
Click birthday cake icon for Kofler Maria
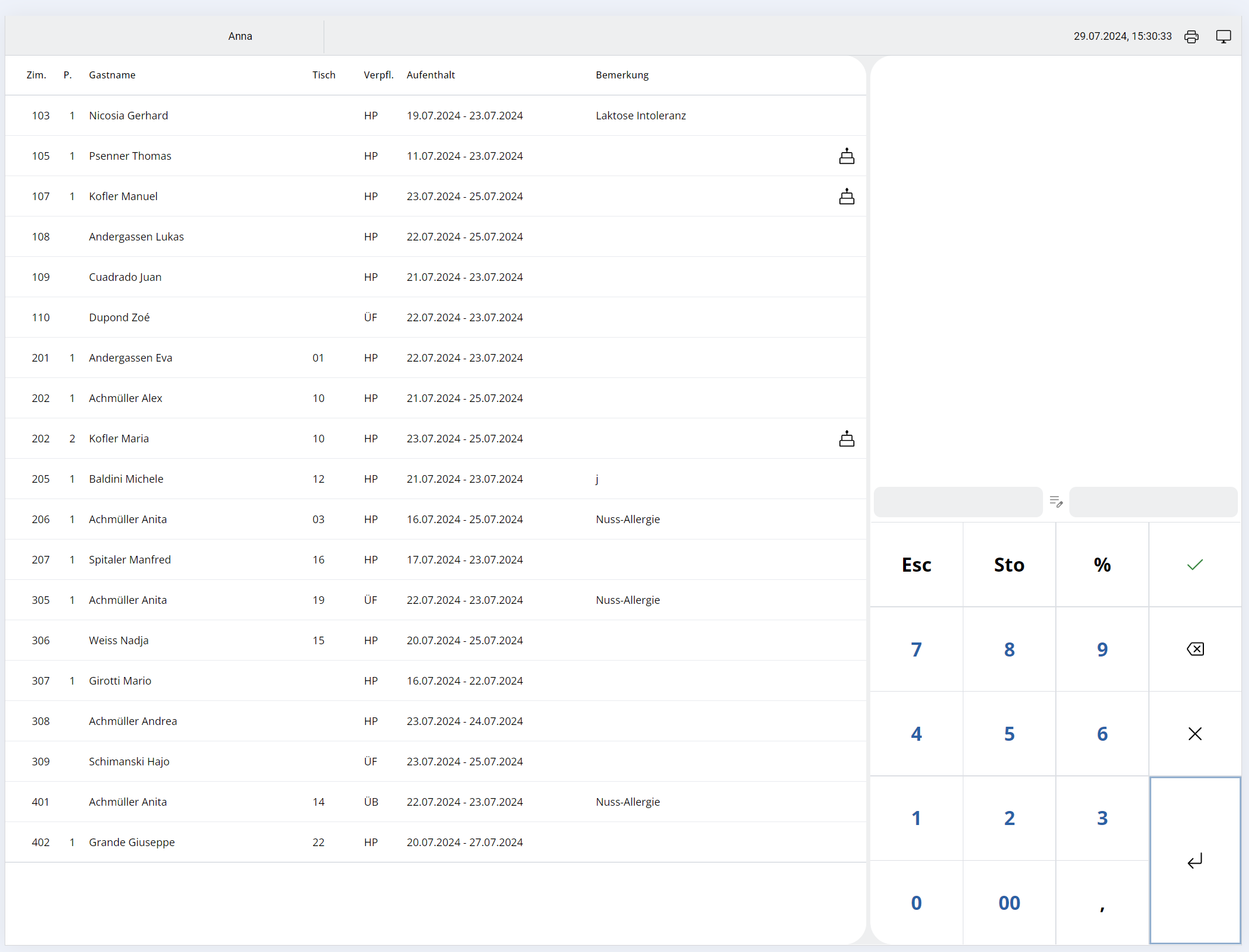click(846, 439)
